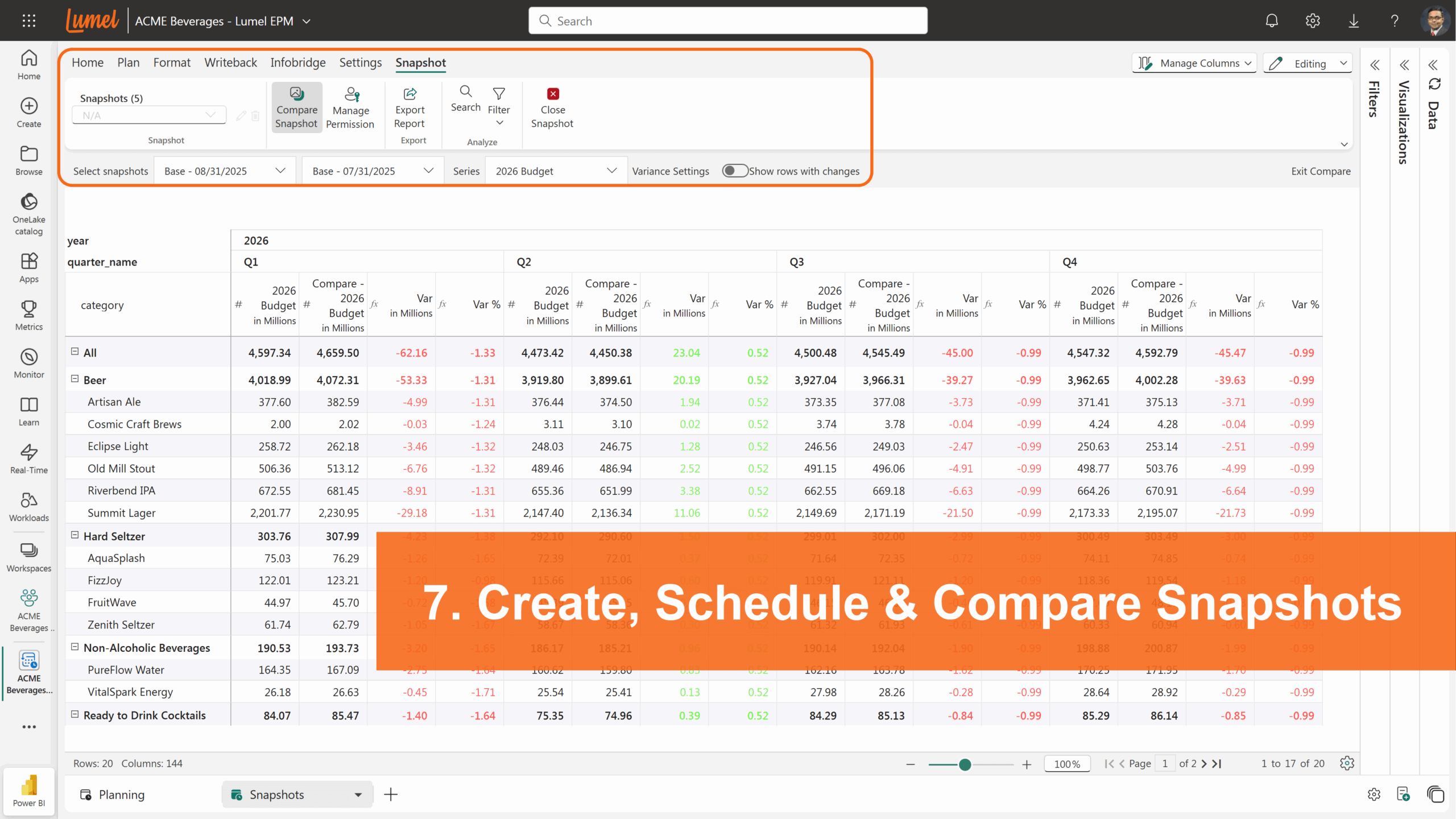1456x819 pixels.
Task: Click the Close Snapshot red icon
Action: tap(552, 94)
